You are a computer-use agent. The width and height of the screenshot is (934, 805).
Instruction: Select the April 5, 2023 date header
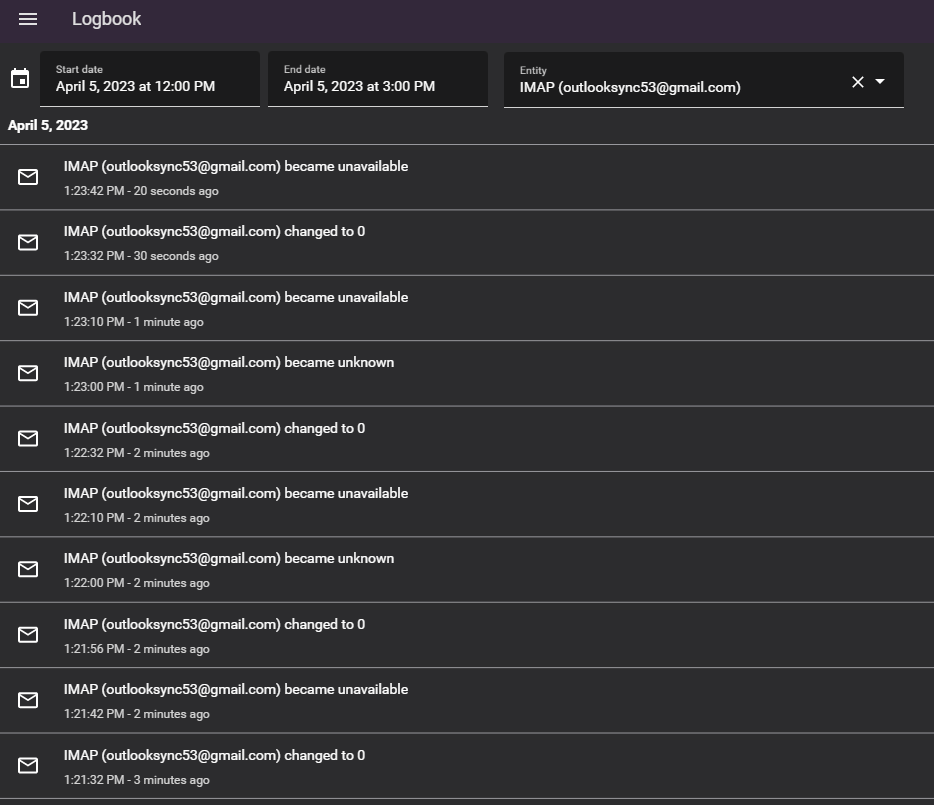[x=47, y=125]
